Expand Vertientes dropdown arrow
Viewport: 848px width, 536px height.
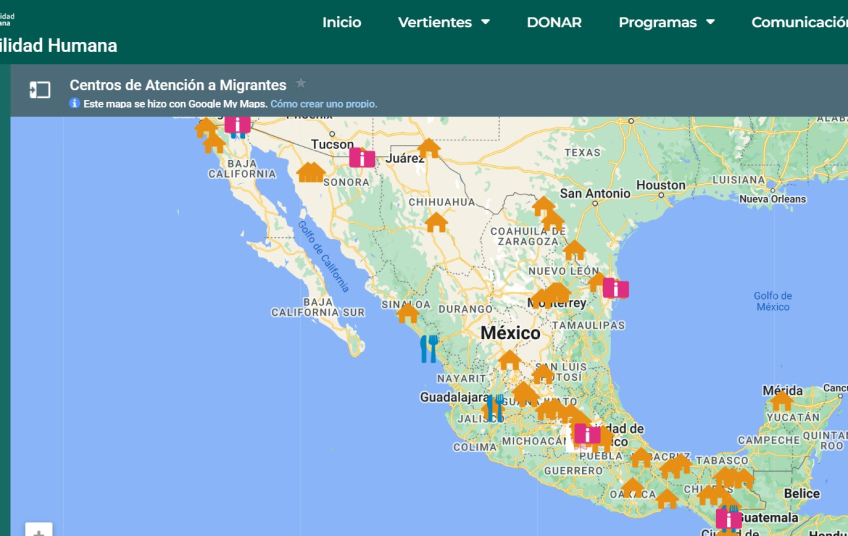486,22
